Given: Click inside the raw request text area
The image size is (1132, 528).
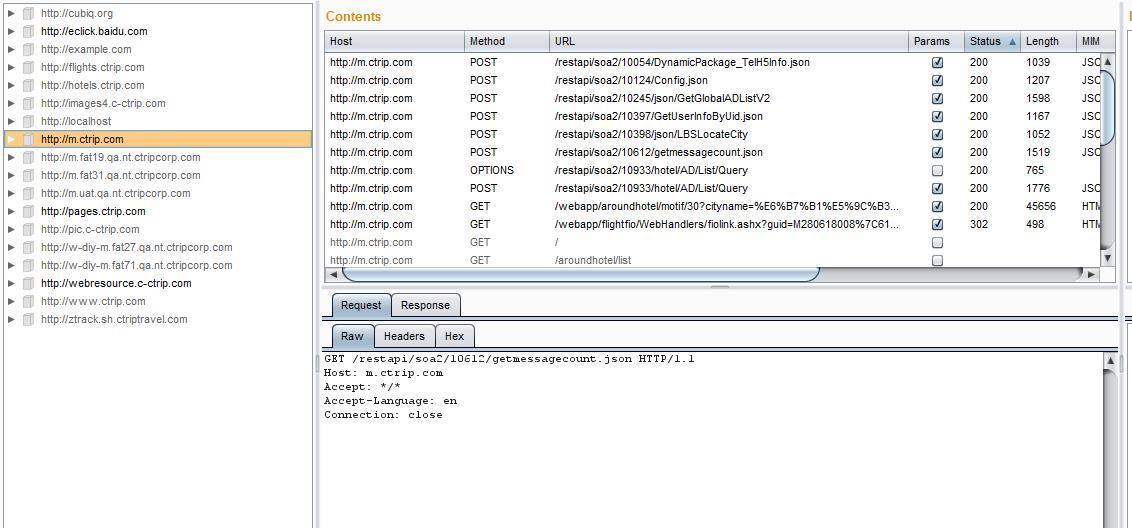Looking at the screenshot, I should pos(711,441).
